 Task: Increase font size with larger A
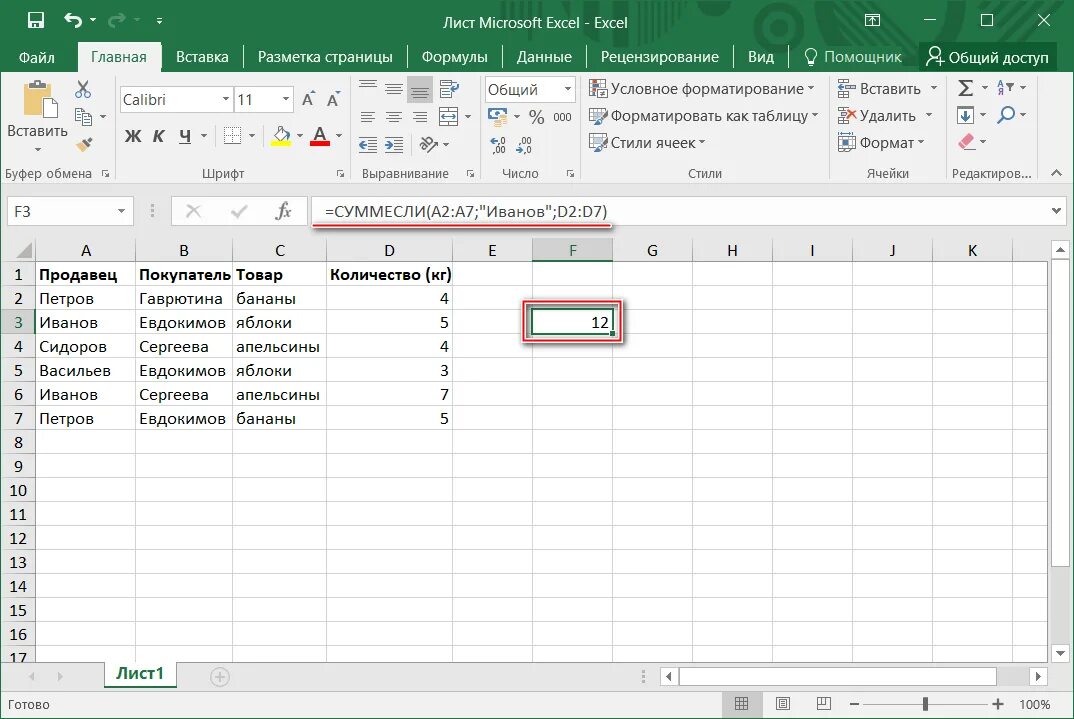[309, 100]
